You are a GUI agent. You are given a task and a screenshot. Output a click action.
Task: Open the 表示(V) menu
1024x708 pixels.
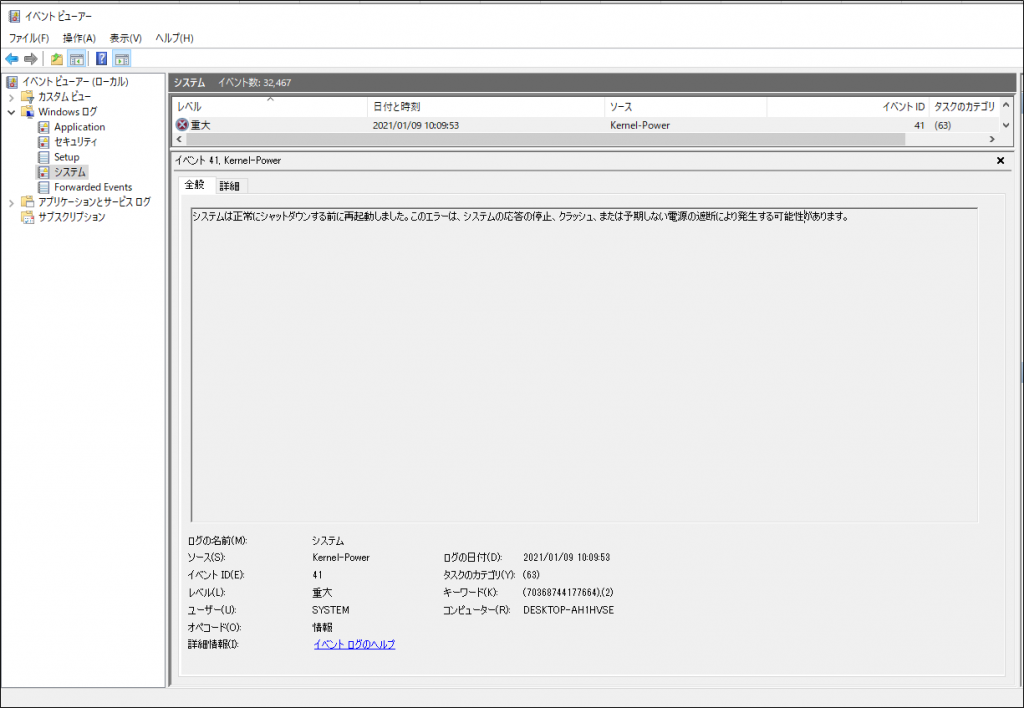pyautogui.click(x=125, y=38)
